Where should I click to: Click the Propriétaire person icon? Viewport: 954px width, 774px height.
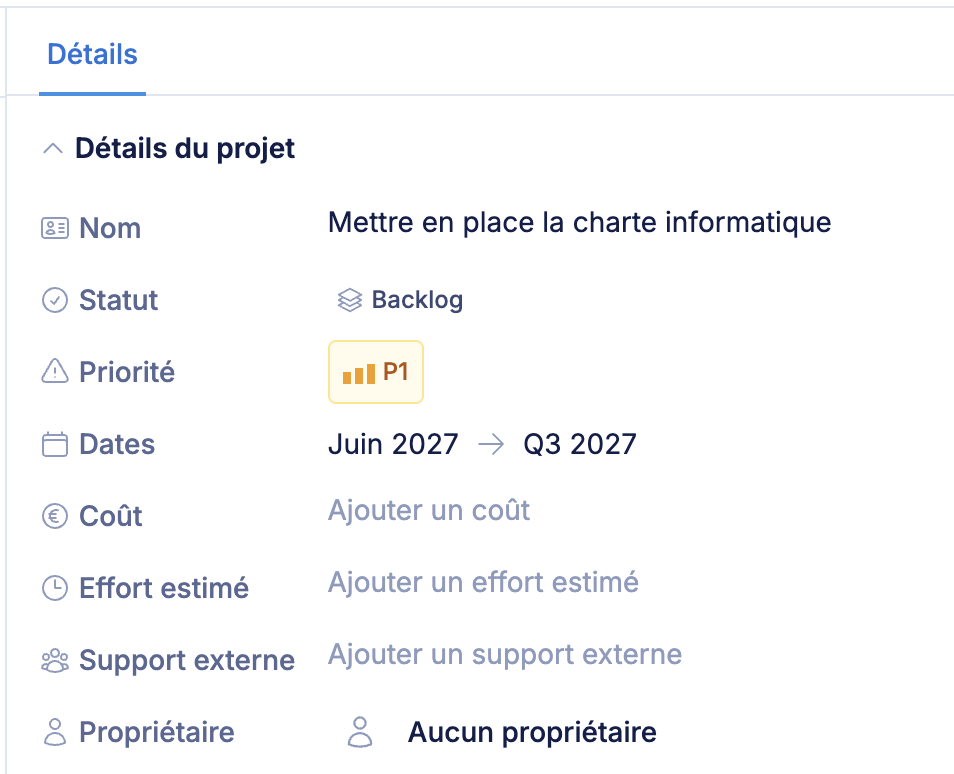pyautogui.click(x=54, y=732)
